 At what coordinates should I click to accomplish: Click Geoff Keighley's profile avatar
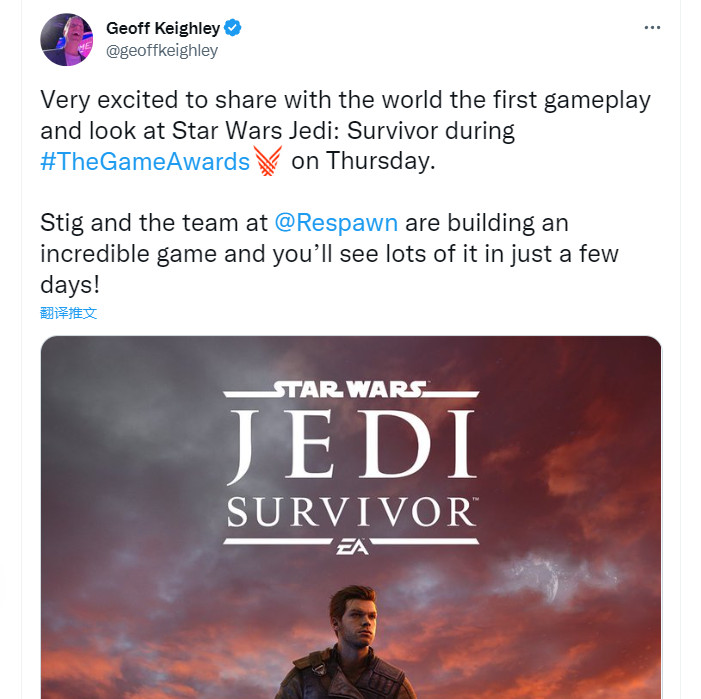(x=68, y=39)
